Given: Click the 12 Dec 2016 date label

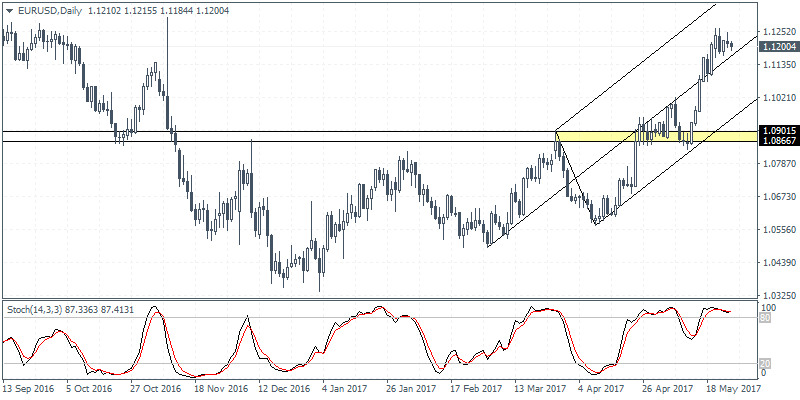Looking at the screenshot, I should (x=284, y=388).
